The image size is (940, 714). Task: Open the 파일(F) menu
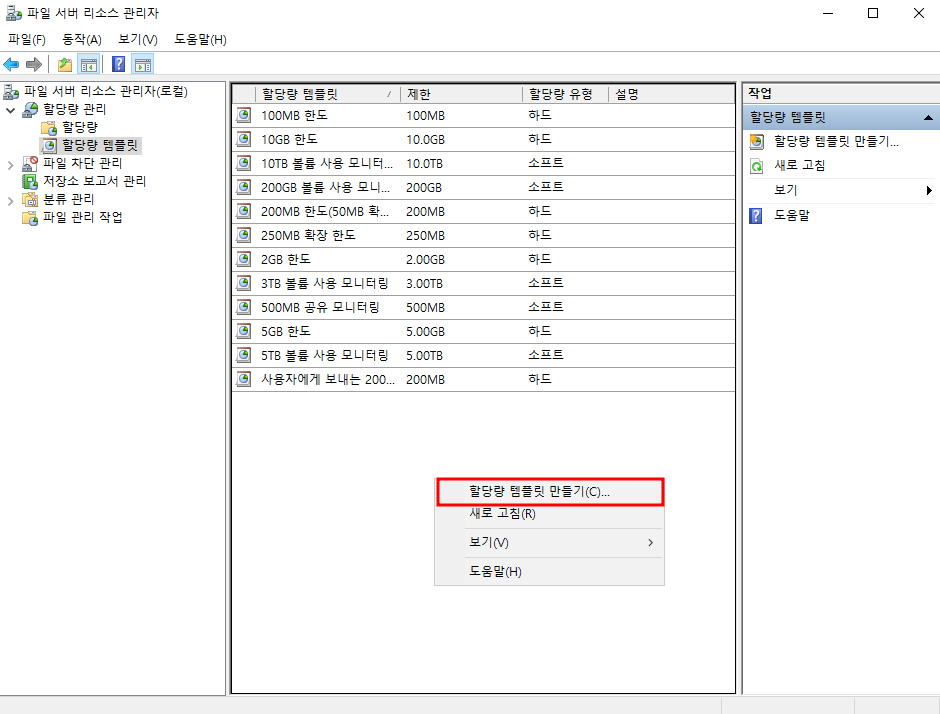(x=27, y=40)
